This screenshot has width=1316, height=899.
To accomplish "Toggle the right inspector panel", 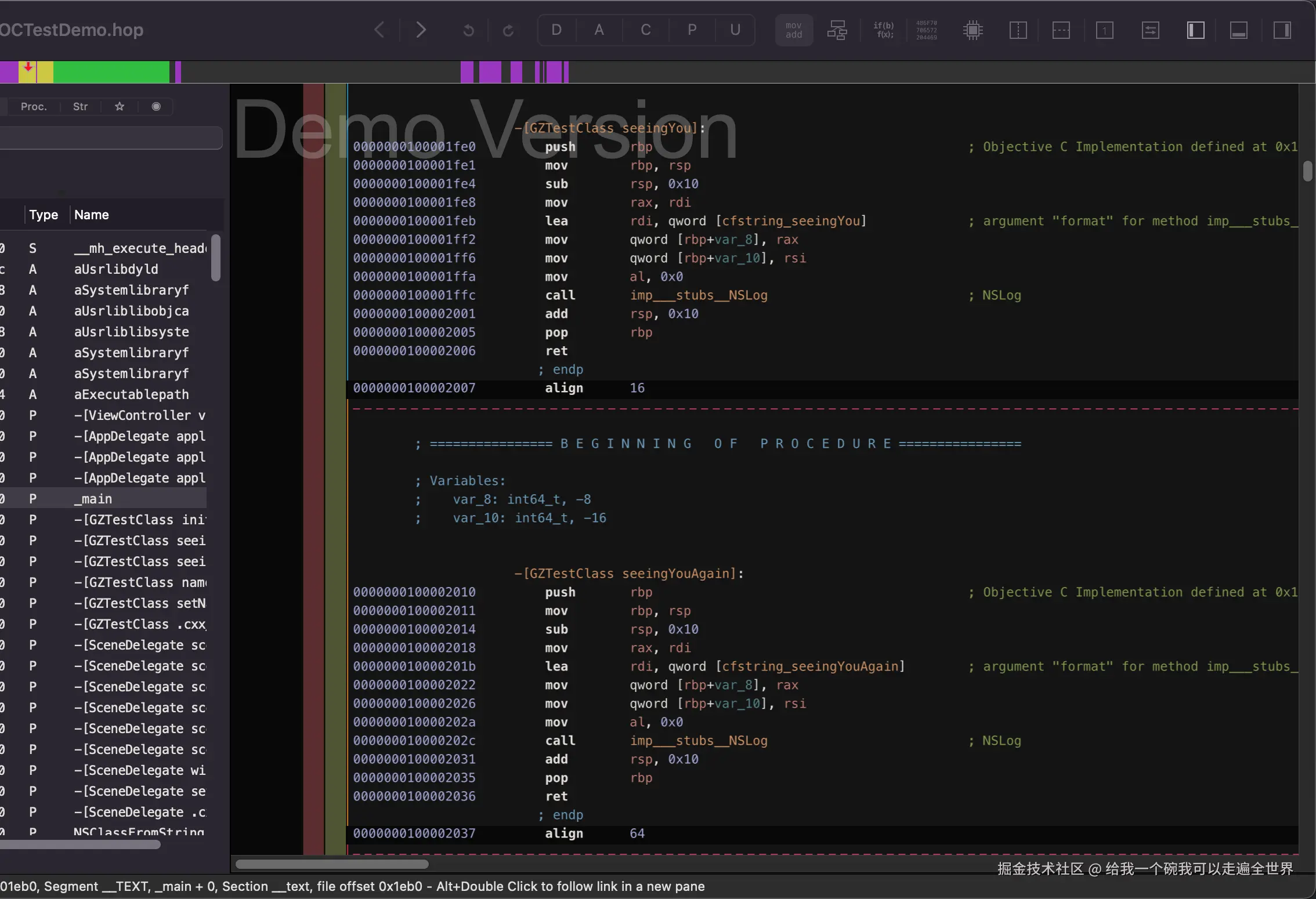I will [x=1282, y=30].
